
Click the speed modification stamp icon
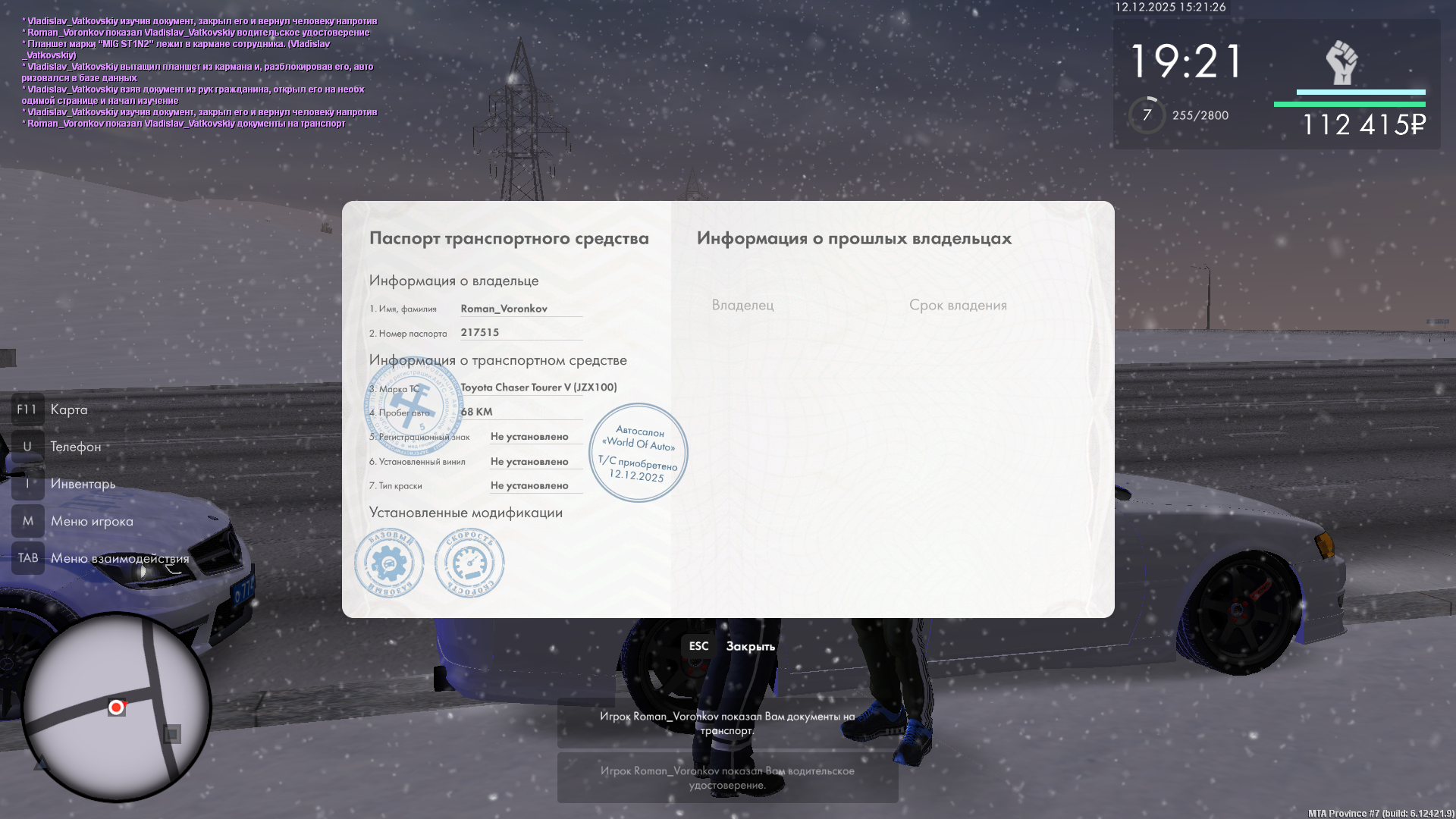(469, 563)
